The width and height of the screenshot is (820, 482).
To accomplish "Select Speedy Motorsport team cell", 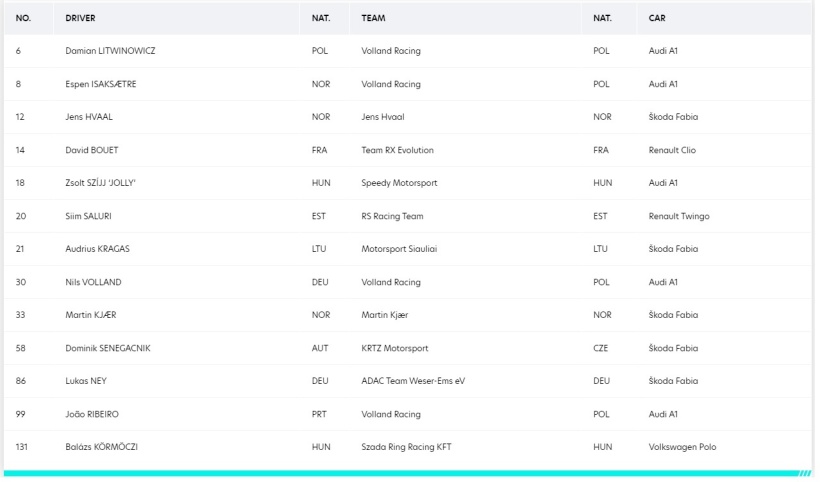I will click(x=399, y=183).
